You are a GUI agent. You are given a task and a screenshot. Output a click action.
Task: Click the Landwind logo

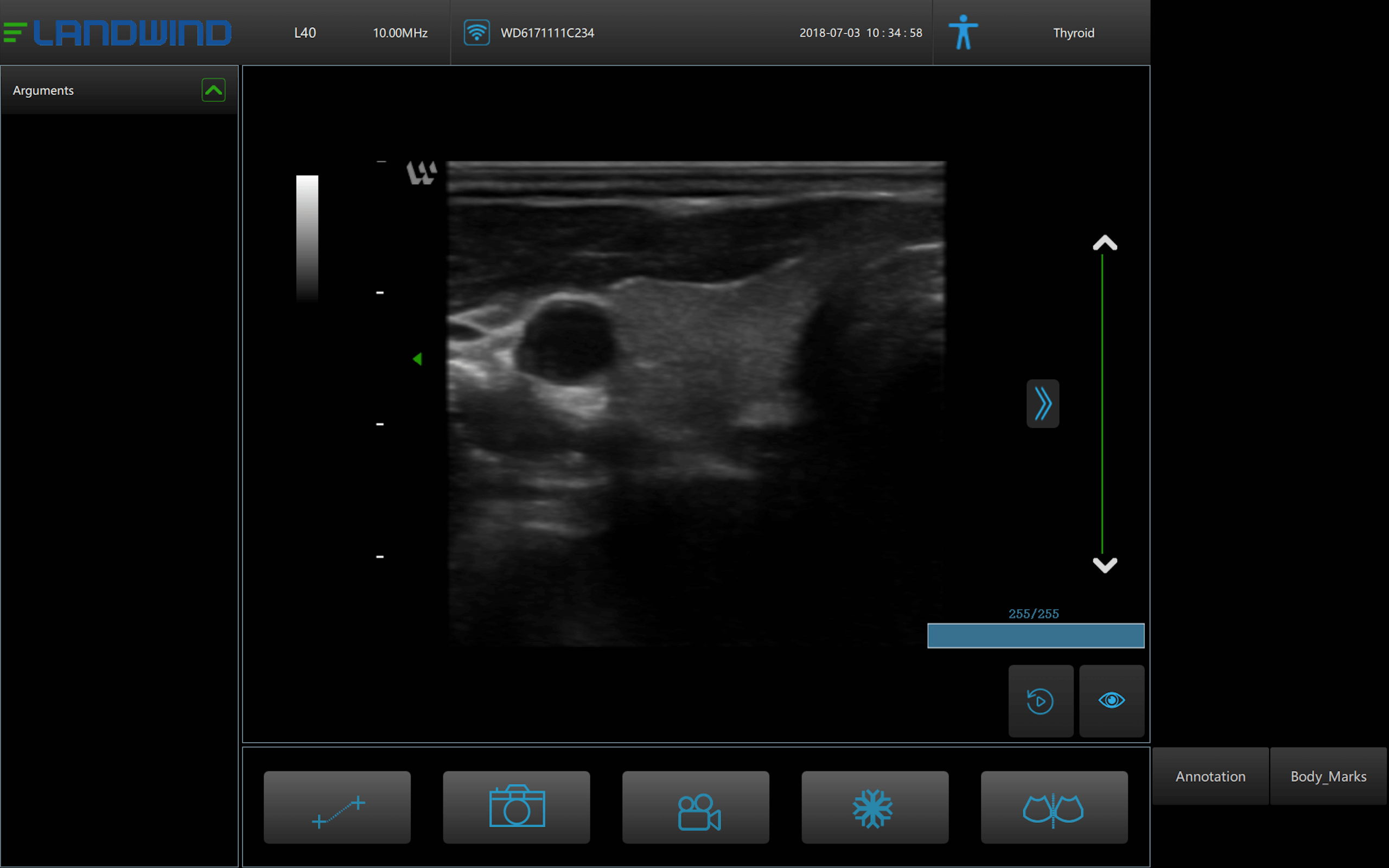[x=117, y=32]
